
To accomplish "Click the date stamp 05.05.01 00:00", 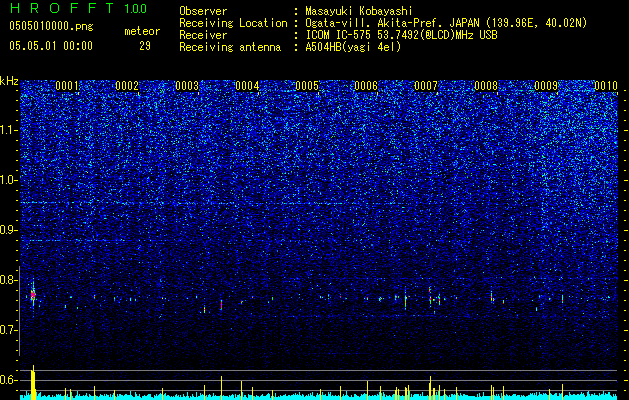I will 51,46.
